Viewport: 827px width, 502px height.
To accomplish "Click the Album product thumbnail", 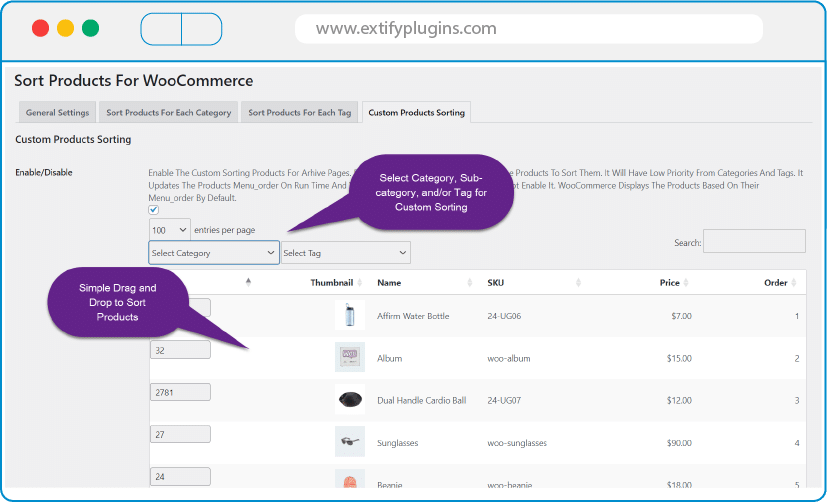I will 349,358.
